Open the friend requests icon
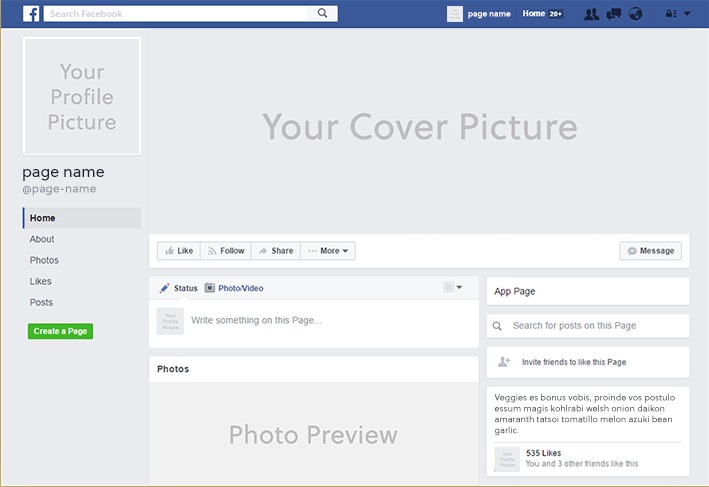 click(x=591, y=14)
